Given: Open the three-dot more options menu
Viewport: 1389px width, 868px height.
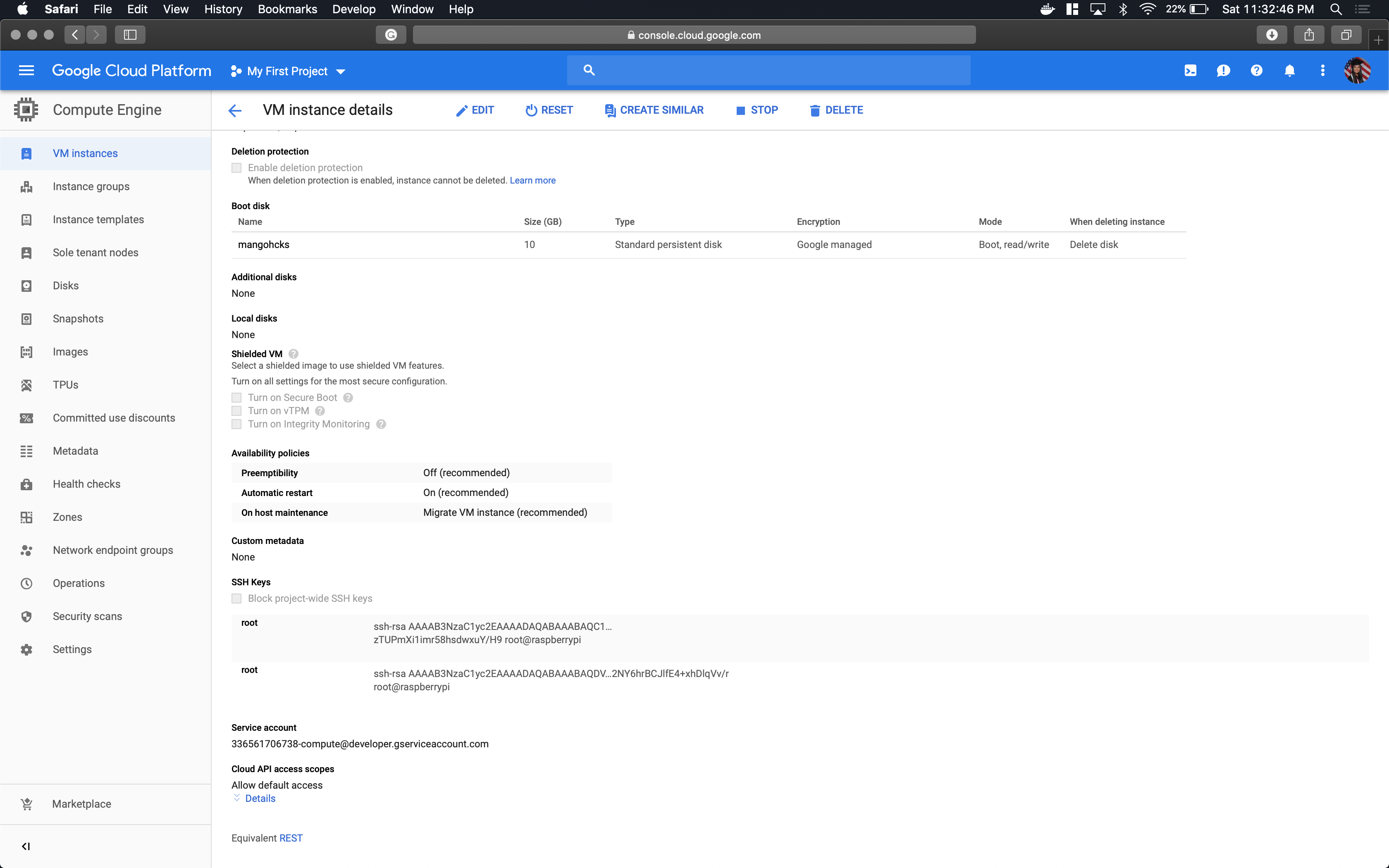Looking at the screenshot, I should tap(1322, 71).
